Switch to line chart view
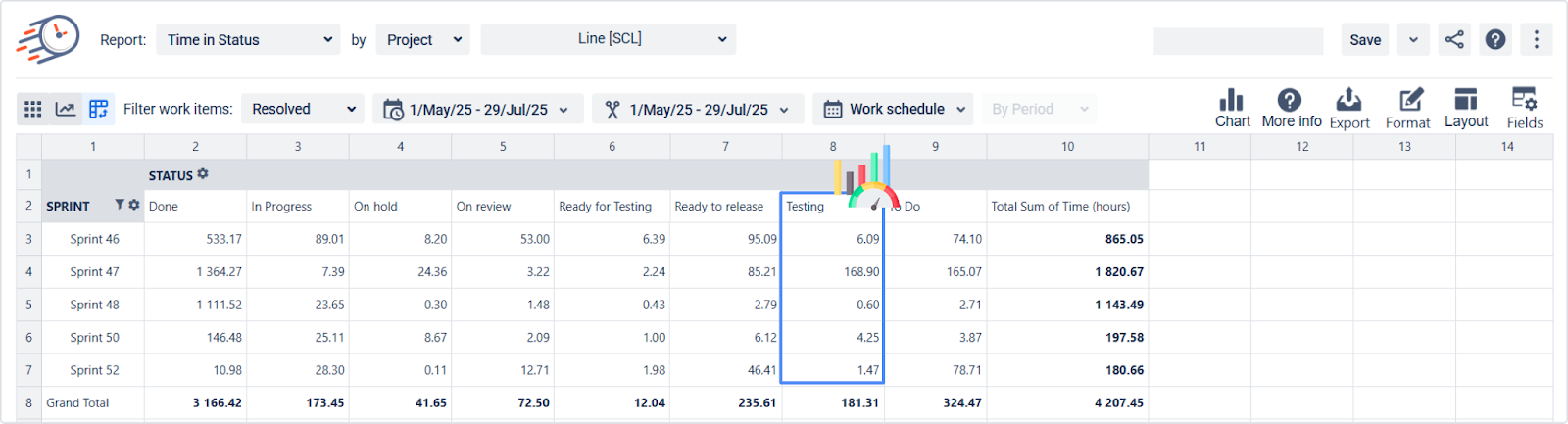This screenshot has height=424, width=1568. coord(66,109)
